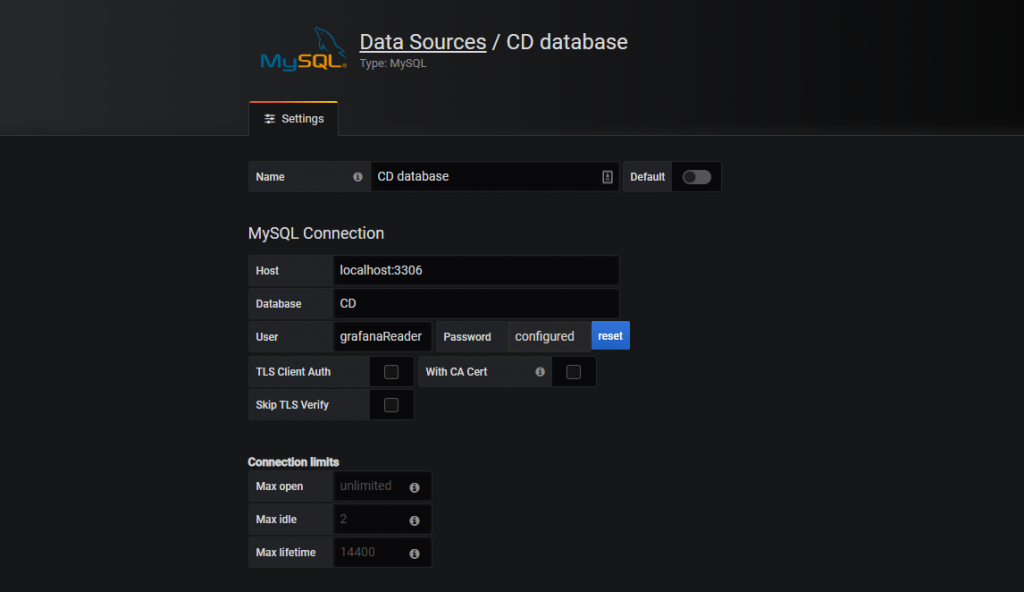This screenshot has height=592, width=1024.
Task: Click the Max open info icon
Action: (414, 487)
